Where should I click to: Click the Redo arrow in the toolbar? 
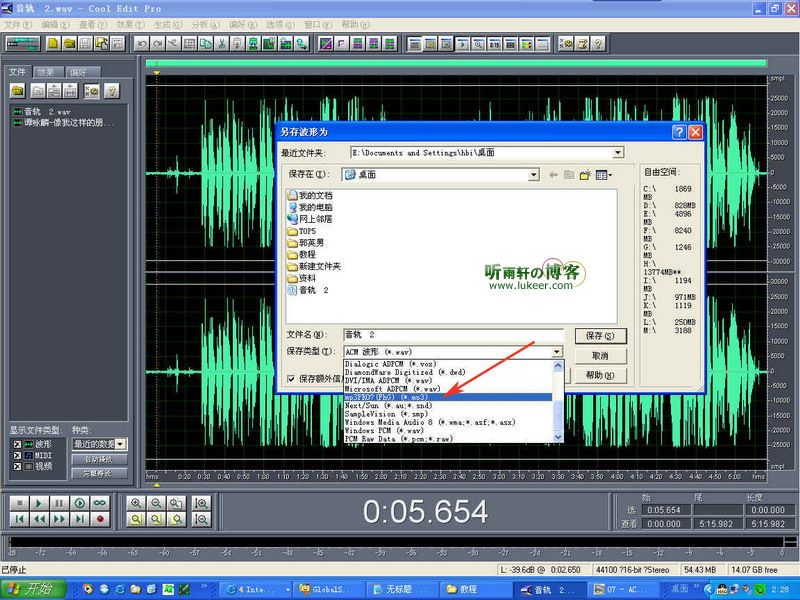pyautogui.click(x=157, y=44)
